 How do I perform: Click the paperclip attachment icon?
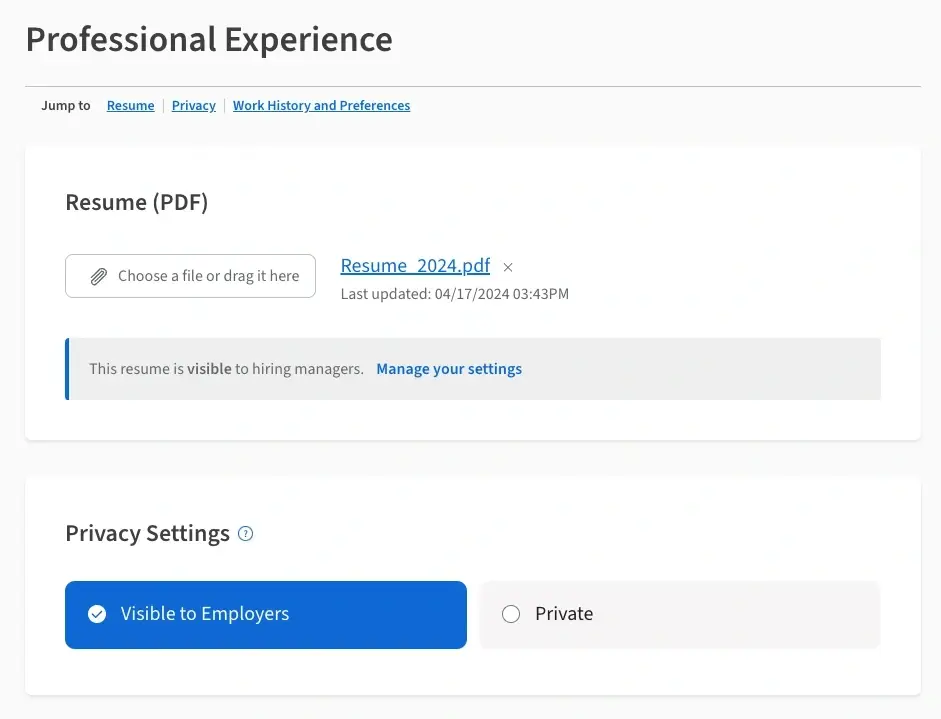[x=98, y=276]
